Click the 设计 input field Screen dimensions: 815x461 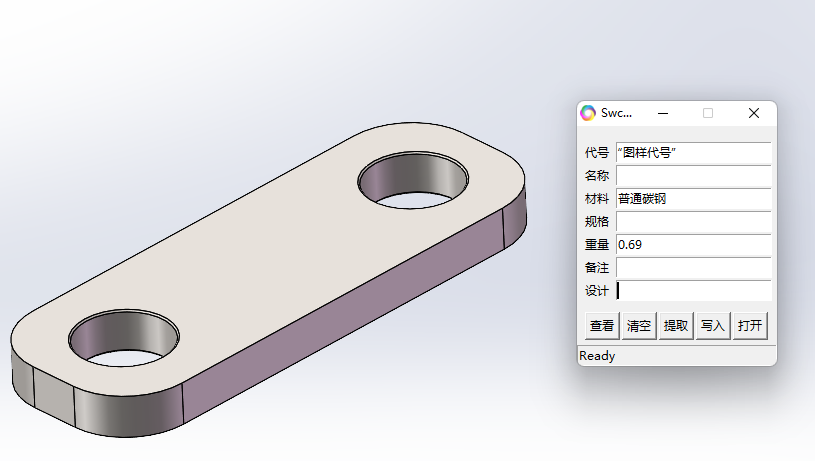coord(693,291)
